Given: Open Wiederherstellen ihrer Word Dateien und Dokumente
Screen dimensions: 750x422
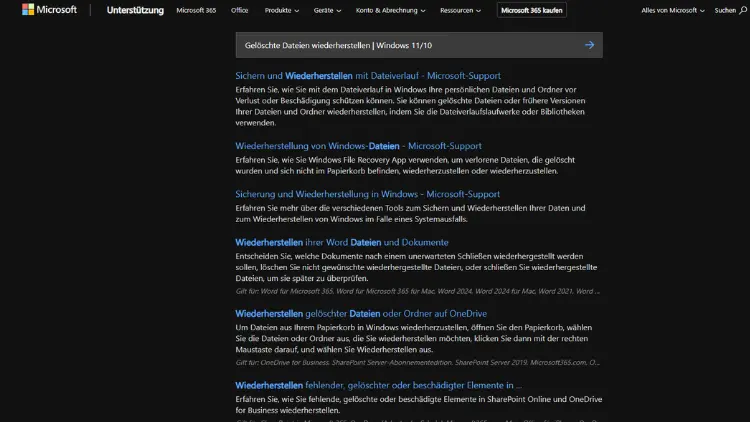Looking at the screenshot, I should coord(342,243).
